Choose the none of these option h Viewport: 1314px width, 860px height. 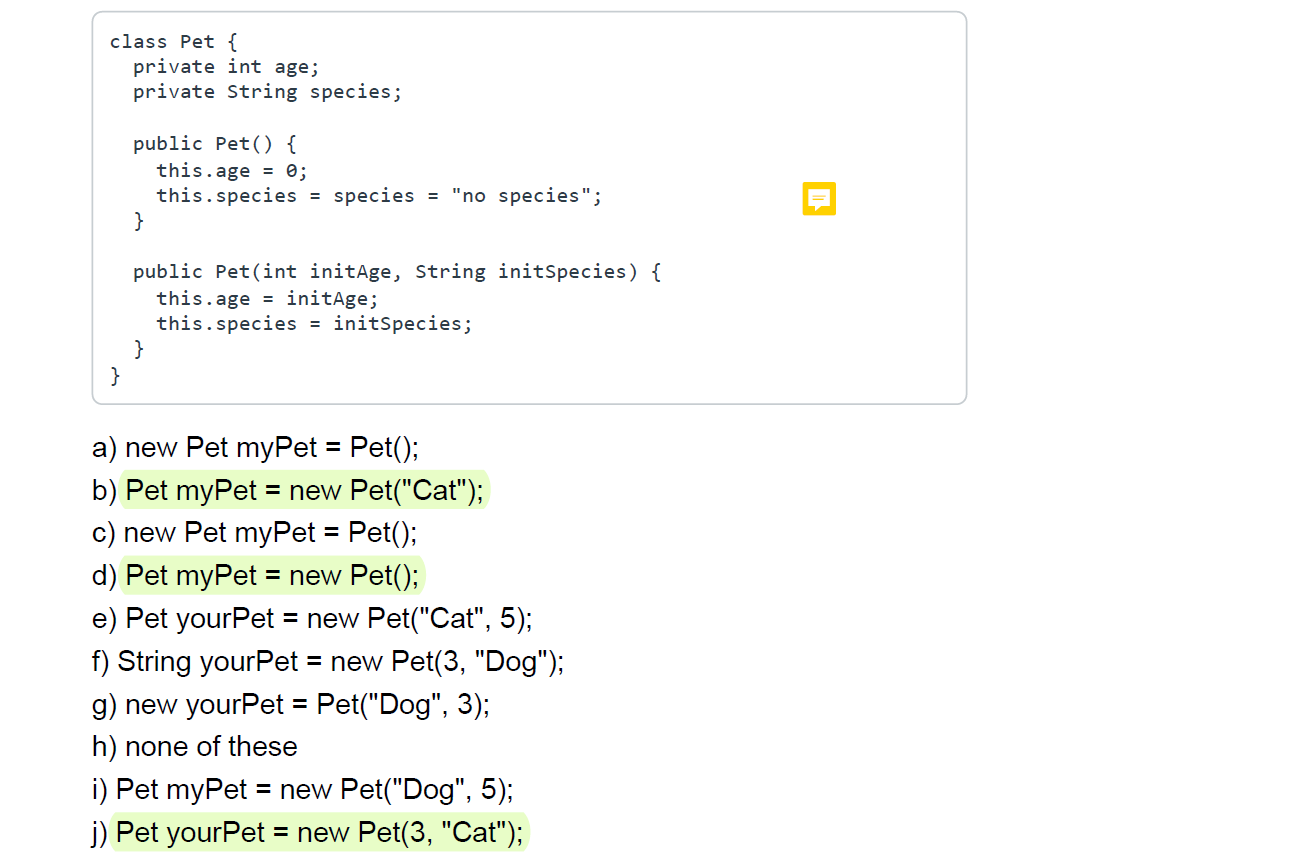195,746
